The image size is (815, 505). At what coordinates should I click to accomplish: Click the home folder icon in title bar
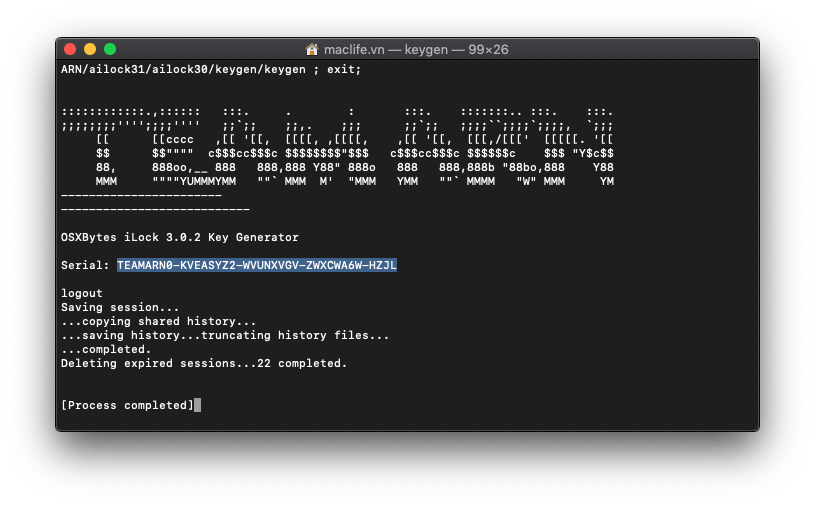click(313, 49)
